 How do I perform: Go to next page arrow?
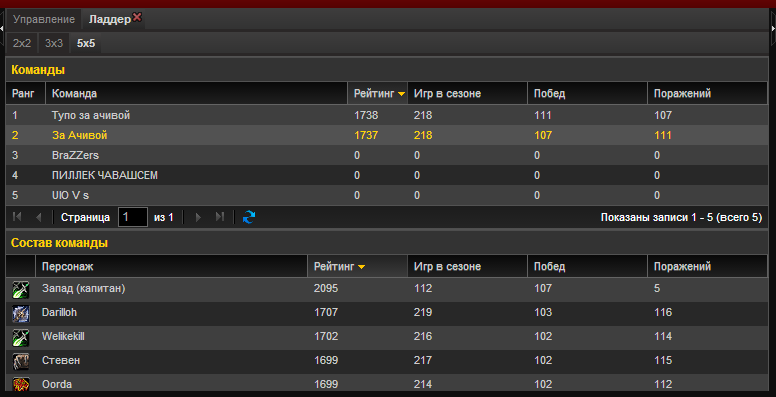point(198,217)
